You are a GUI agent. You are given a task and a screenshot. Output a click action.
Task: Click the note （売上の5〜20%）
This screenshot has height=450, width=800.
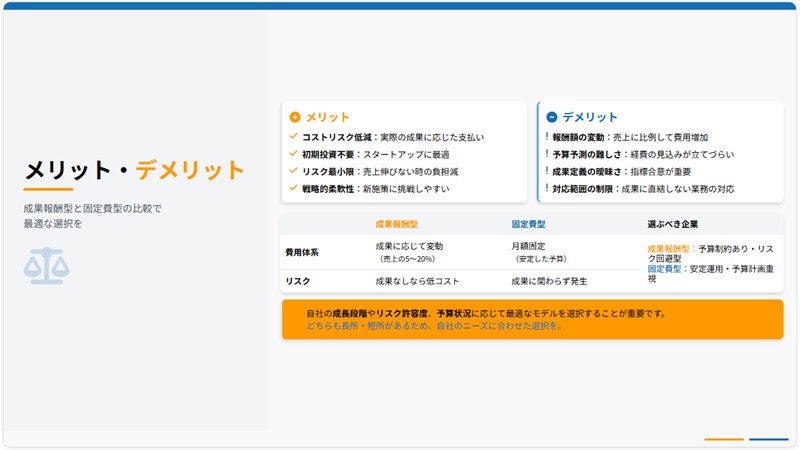coord(407,259)
